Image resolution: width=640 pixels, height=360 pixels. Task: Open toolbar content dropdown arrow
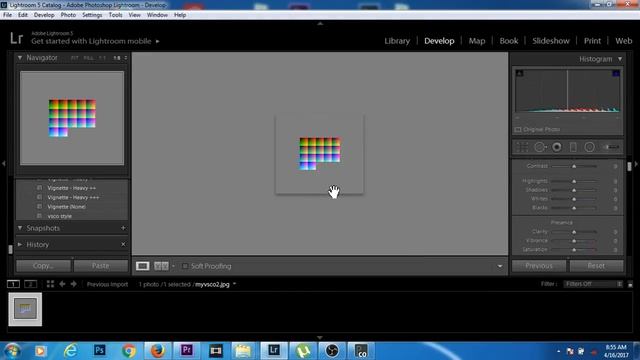(x=500, y=266)
